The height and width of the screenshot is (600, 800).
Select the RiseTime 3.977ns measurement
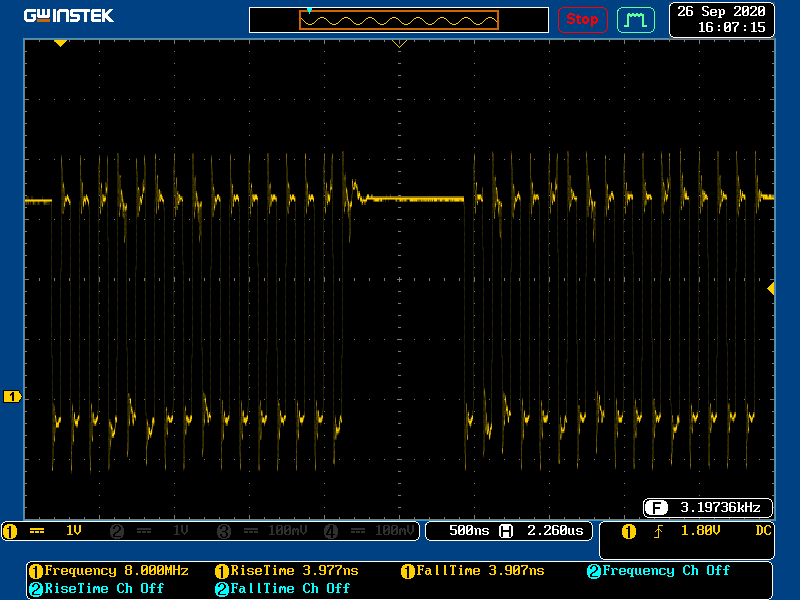coord(287,571)
